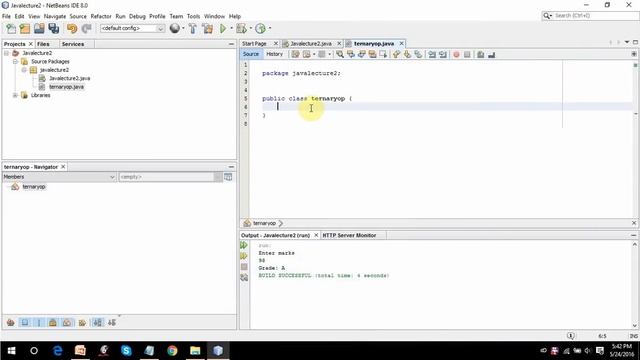640x360 pixels.
Task: Open the Profile Project dropdown arrow
Action: (x=270, y=28)
